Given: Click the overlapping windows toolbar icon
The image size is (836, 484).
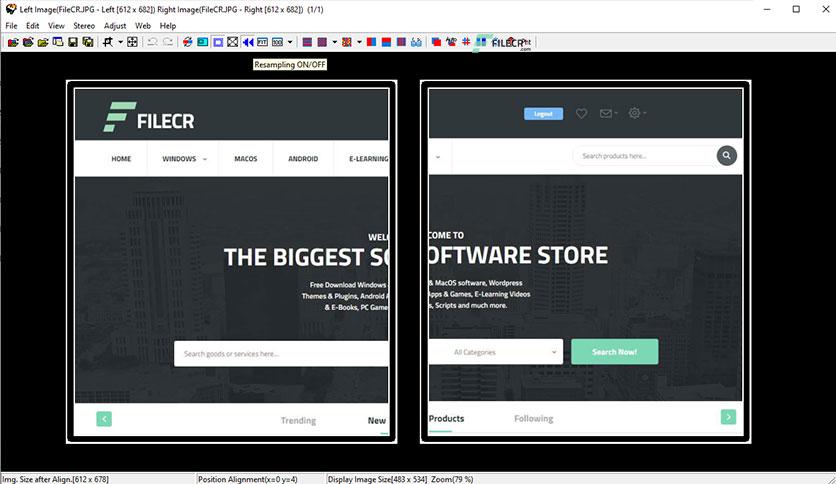Looking at the screenshot, I should pyautogui.click(x=58, y=42).
